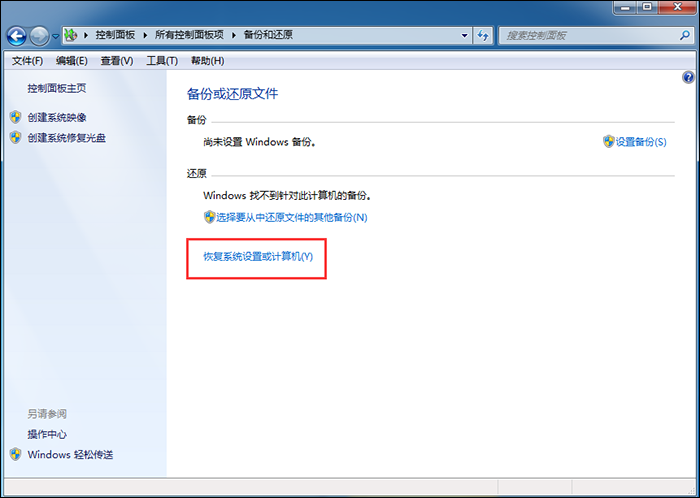
Task: Click the refresh button beside address bar
Action: (x=483, y=35)
